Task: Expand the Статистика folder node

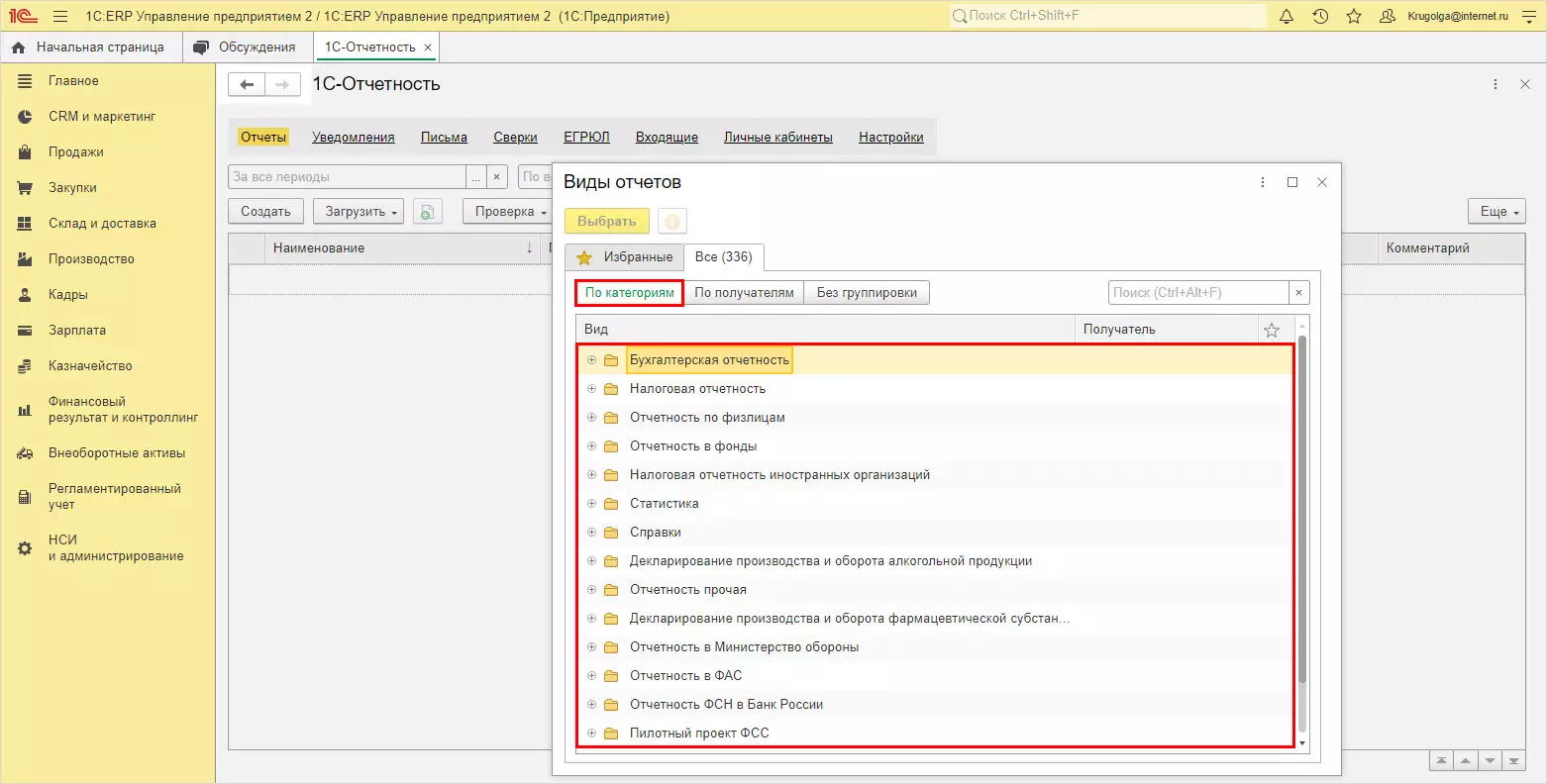Action: 591,504
